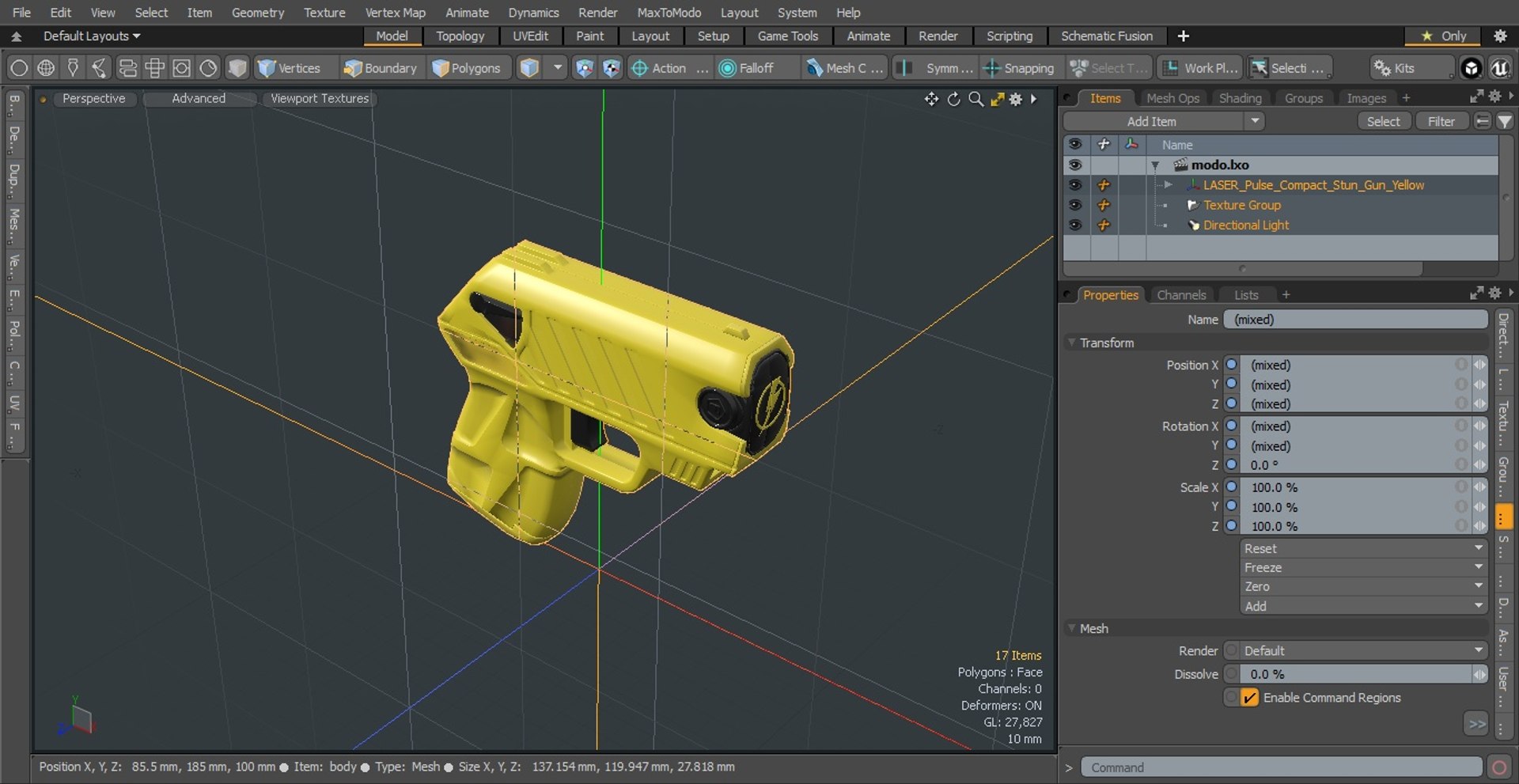Toggle visibility of Directional Light item
This screenshot has height=784, width=1519.
click(x=1074, y=225)
